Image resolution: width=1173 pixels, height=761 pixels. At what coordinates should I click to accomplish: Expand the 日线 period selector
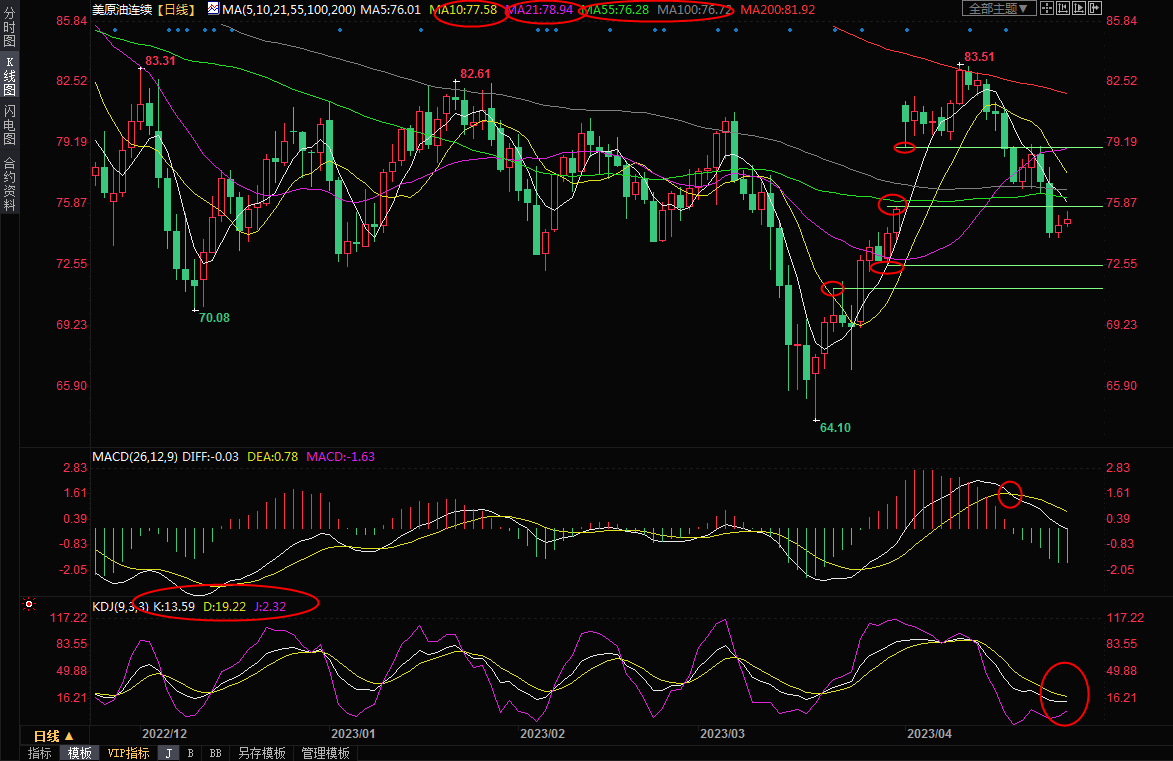click(54, 735)
